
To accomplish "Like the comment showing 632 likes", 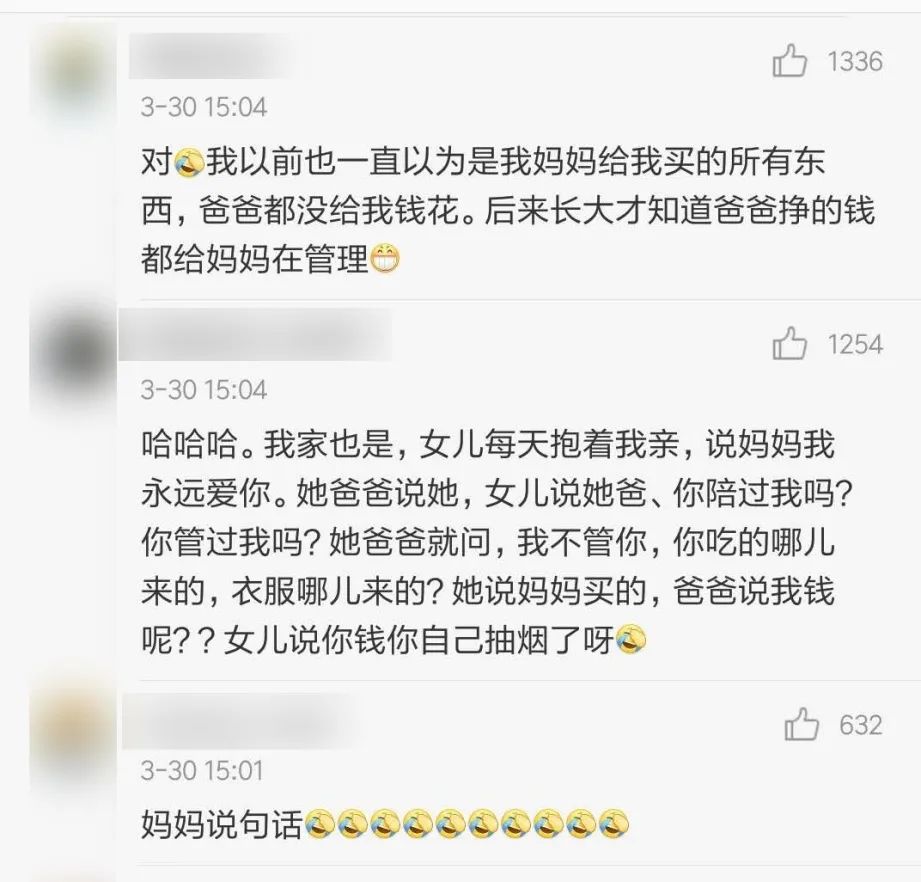I will click(801, 724).
